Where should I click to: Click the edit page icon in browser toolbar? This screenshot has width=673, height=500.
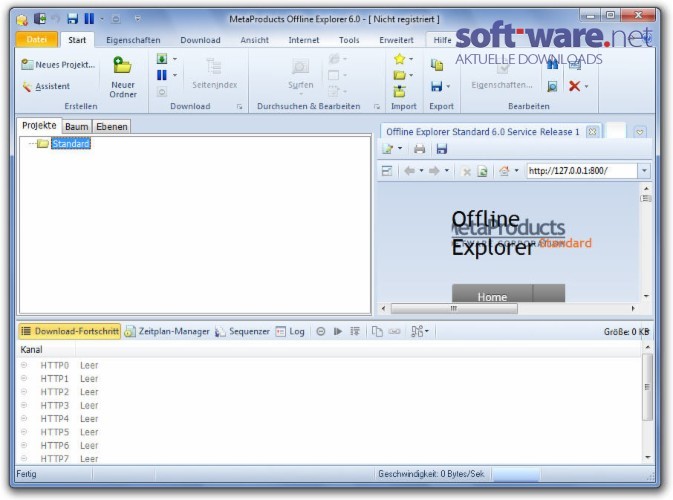click(388, 149)
